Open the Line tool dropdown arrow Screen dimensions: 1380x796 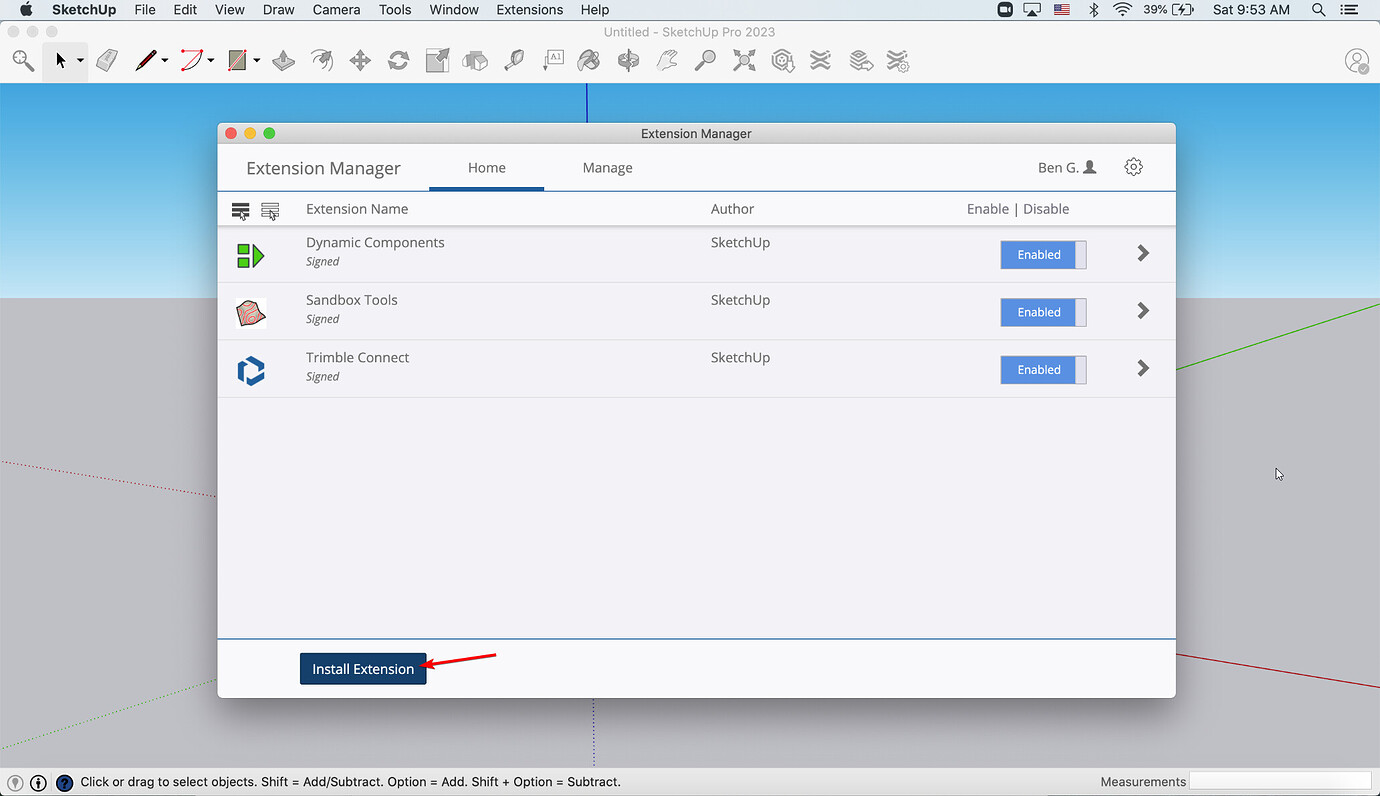tap(166, 61)
